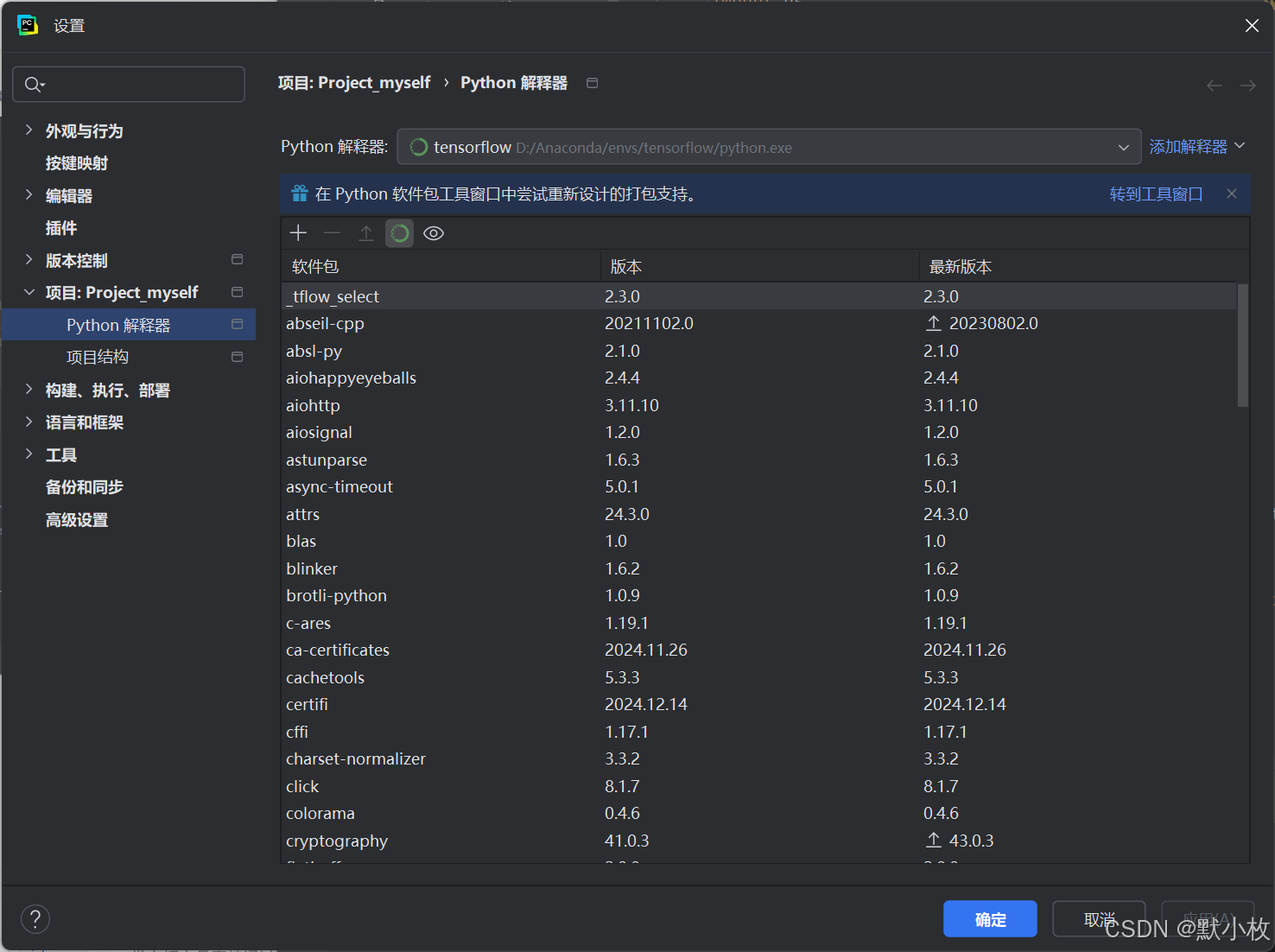Screen dimensions: 1275x952
Task: Click the help question mark button
Action: [35, 919]
